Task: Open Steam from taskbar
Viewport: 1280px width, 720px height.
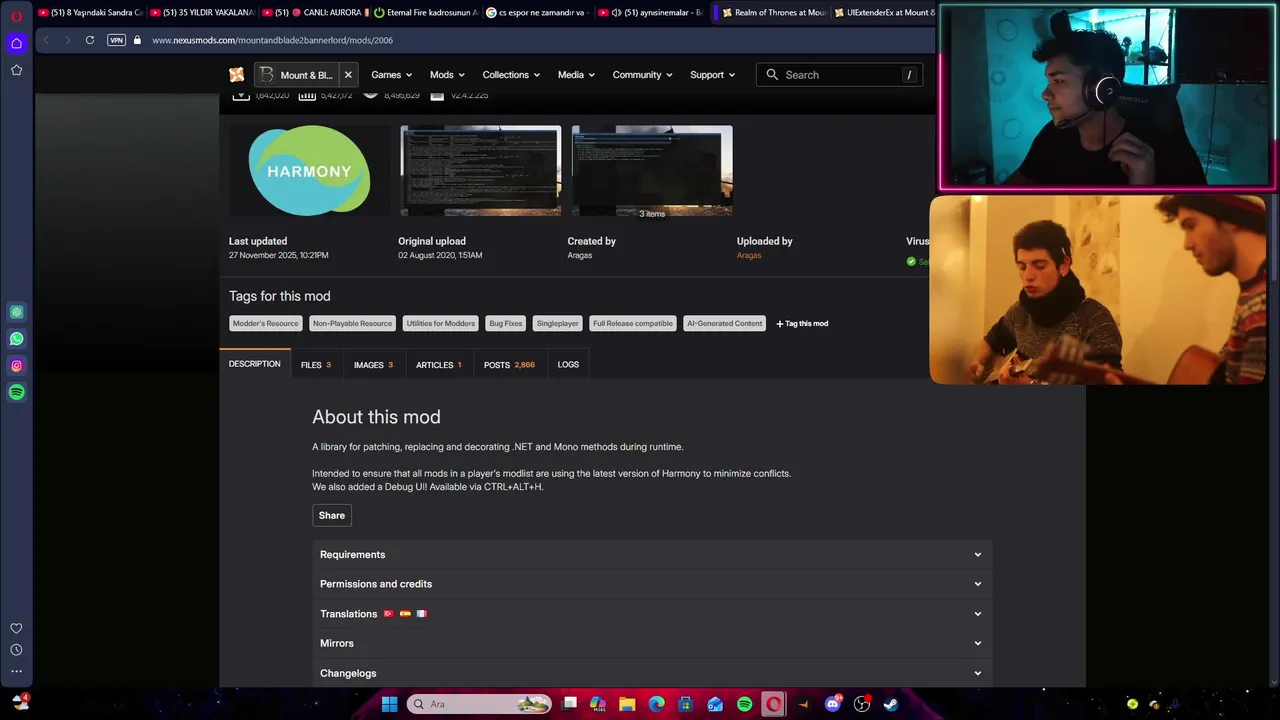Action: point(890,704)
